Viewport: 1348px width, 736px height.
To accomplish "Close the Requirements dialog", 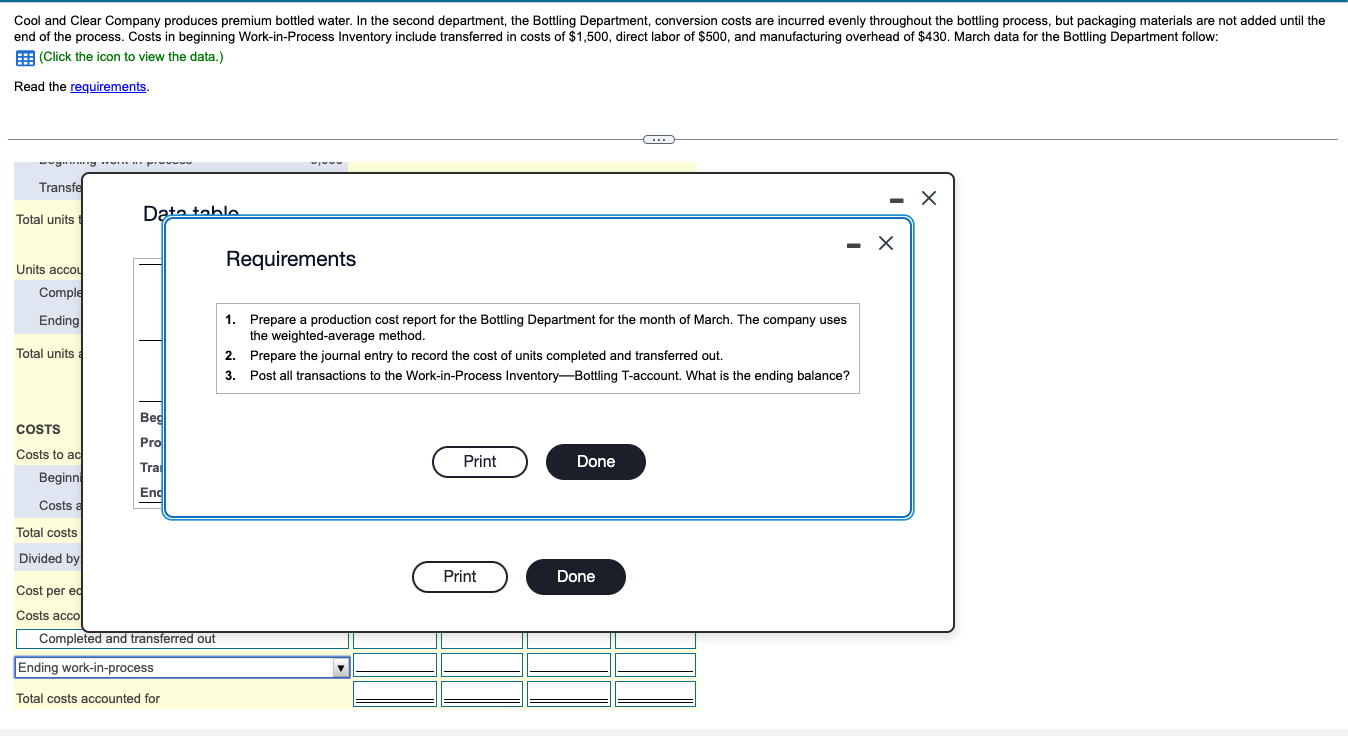I will 885,243.
